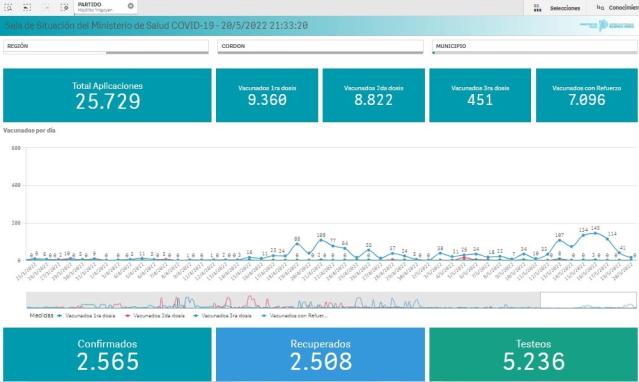Step forward one selection with the forward icon
639x382 pixels.
click(x=46, y=7)
